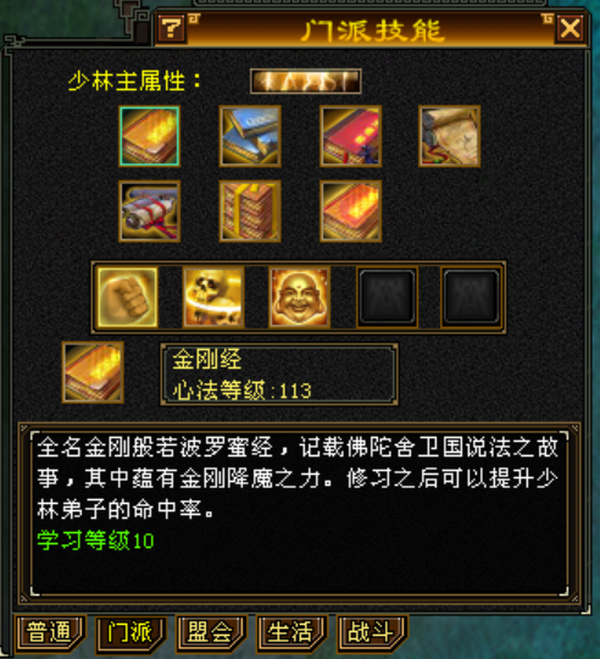
Task: Select the parchment scroll map skill icon
Action: click(450, 136)
